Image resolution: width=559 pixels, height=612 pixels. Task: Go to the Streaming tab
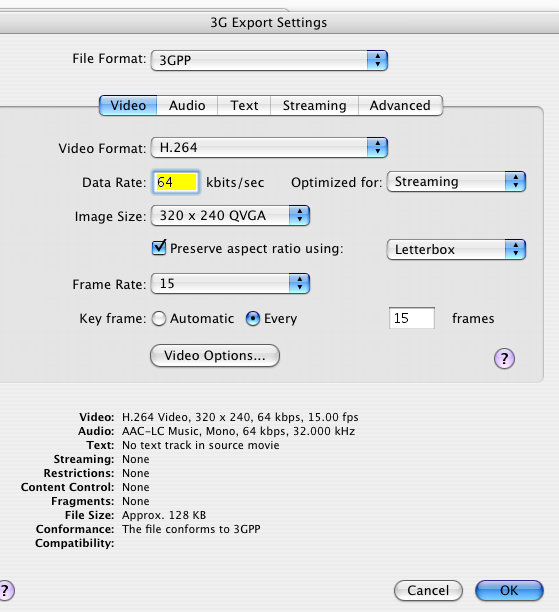coord(314,105)
